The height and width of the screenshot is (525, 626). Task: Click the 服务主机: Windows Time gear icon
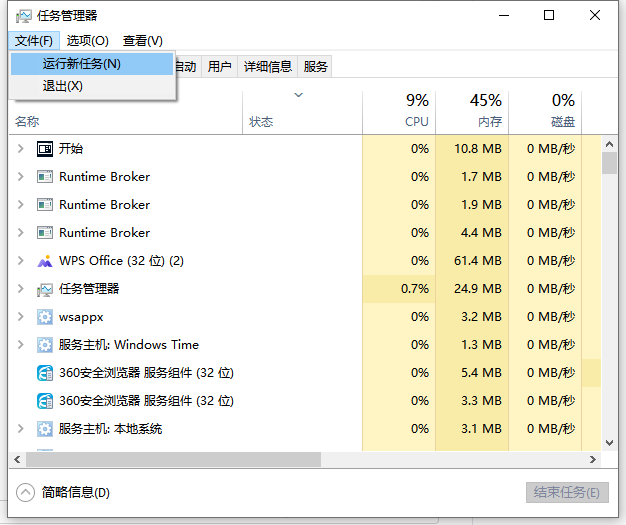[x=45, y=345]
